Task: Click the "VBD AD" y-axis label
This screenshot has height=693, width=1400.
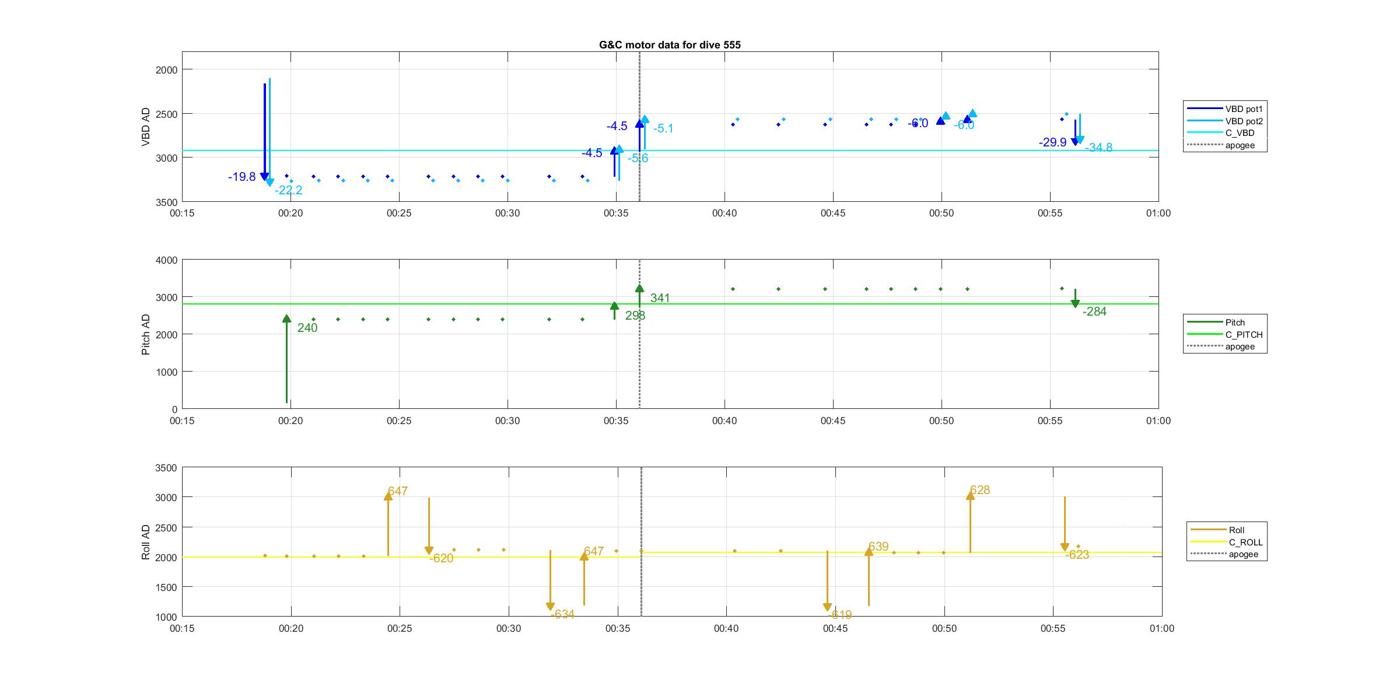Action: [145, 128]
